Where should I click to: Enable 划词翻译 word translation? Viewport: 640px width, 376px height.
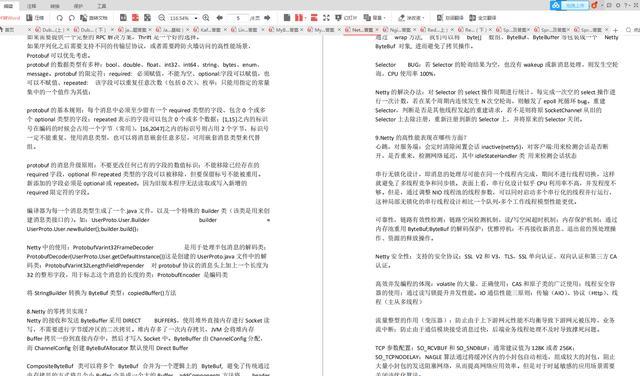(x=450, y=18)
